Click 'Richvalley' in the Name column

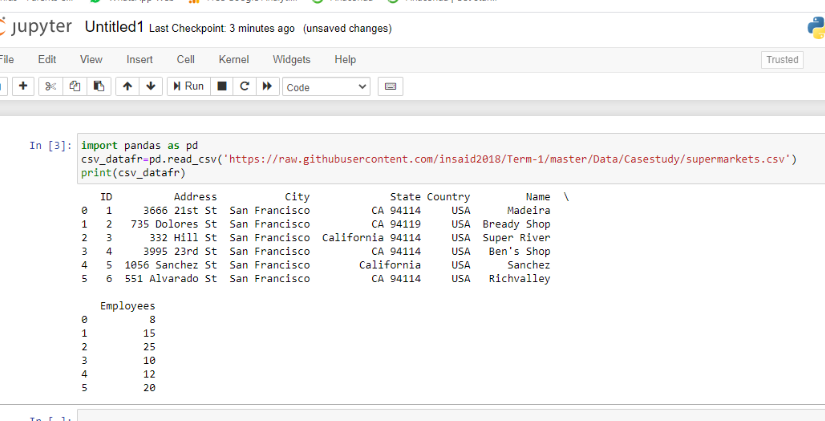(x=519, y=279)
